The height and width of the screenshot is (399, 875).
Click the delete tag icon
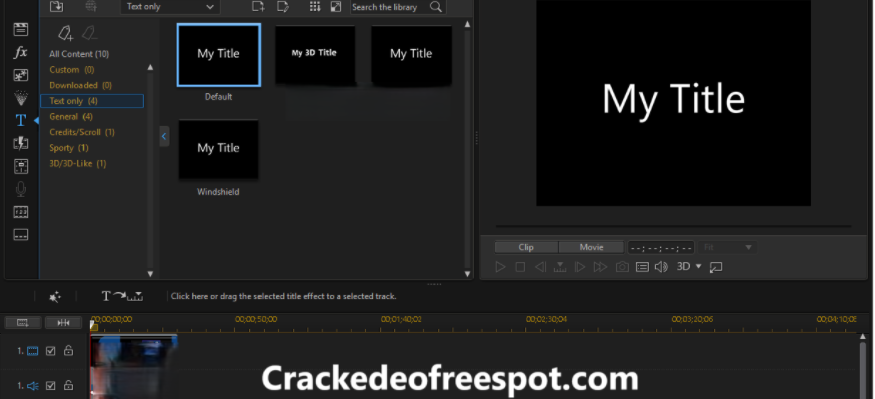pyautogui.click(x=89, y=33)
